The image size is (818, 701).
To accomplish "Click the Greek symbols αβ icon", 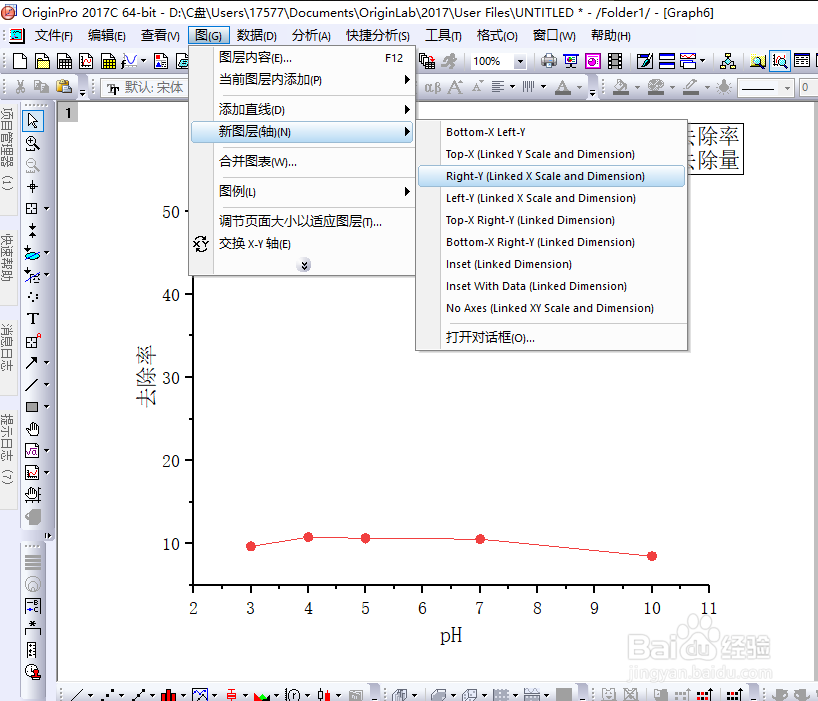I will click(432, 87).
